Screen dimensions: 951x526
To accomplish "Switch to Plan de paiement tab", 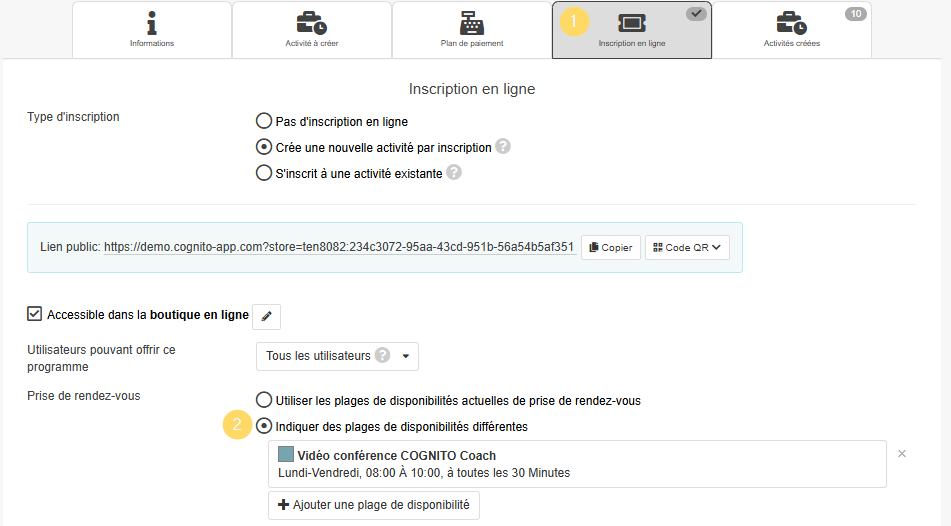I will click(x=471, y=30).
